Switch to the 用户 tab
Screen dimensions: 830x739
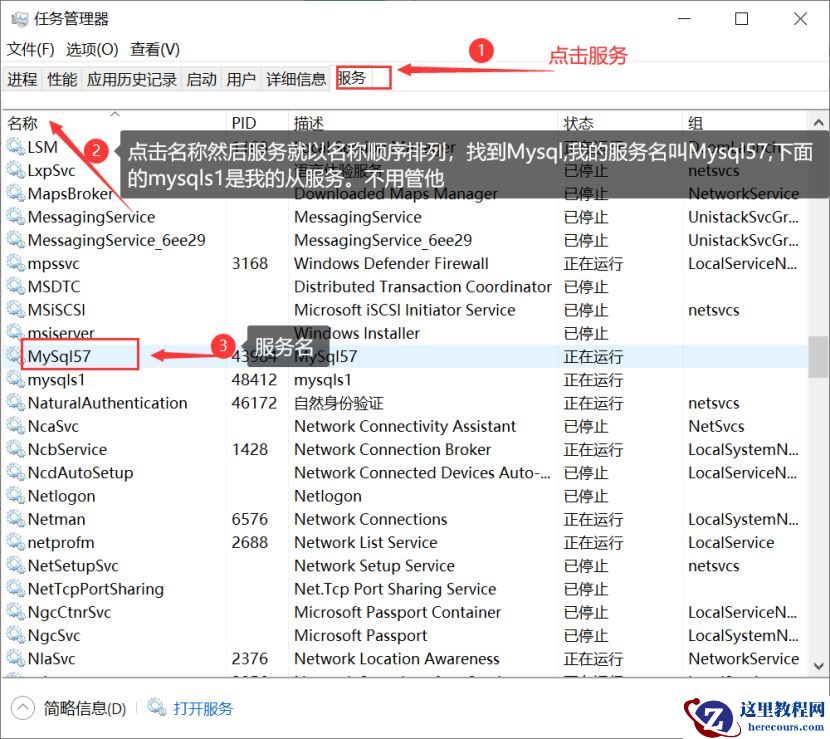(x=241, y=79)
